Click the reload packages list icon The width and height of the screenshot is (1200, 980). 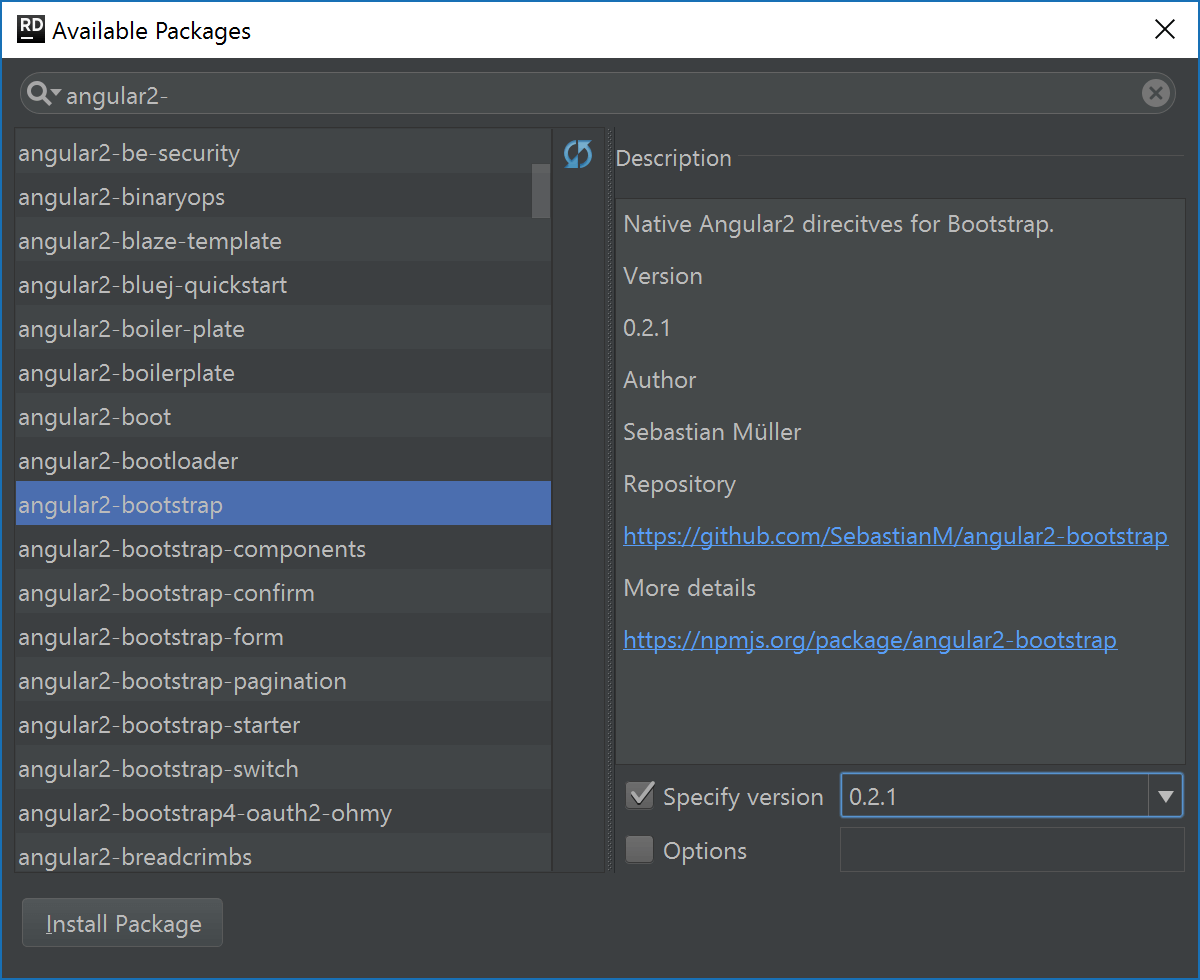coord(578,154)
